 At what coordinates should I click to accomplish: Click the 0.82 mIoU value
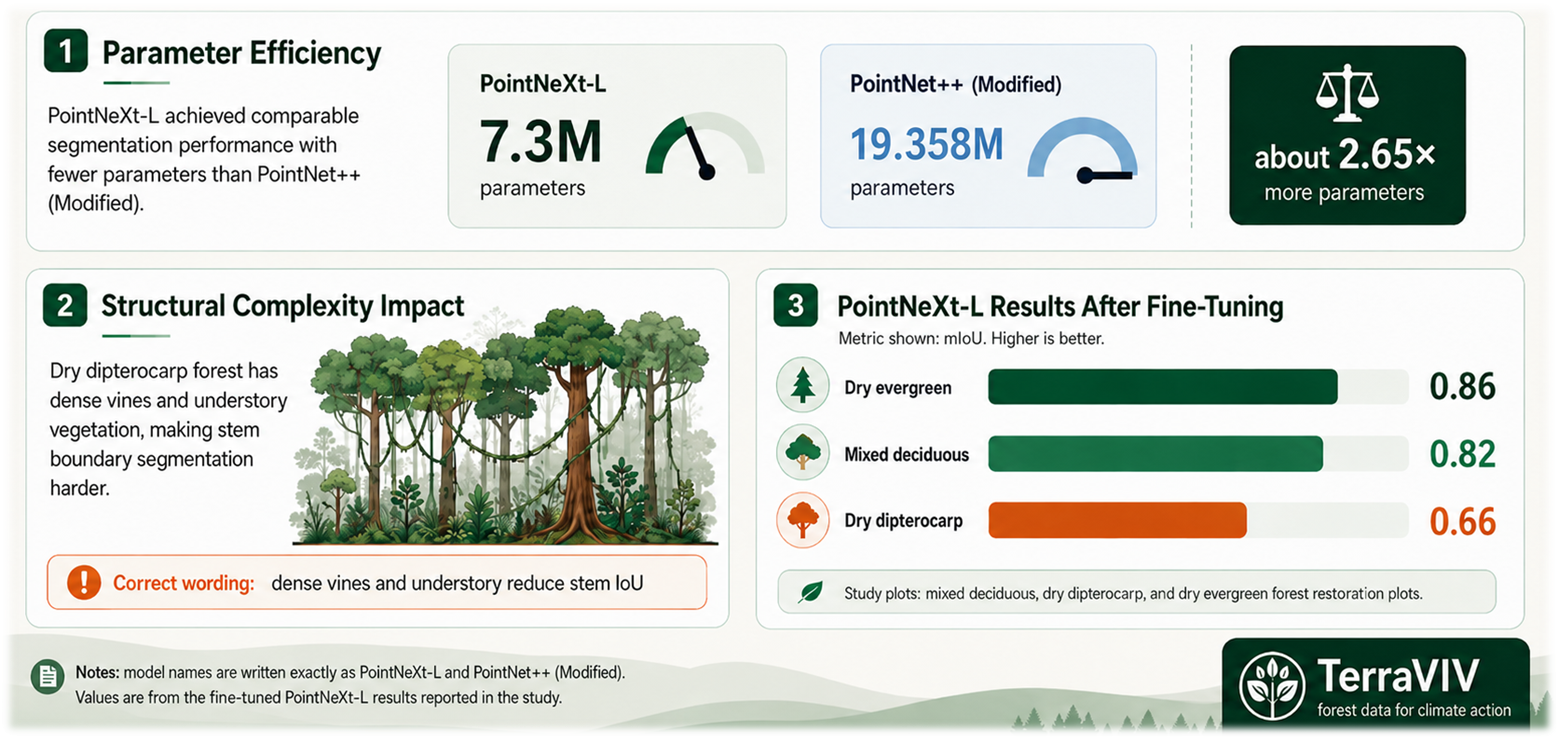pyautogui.click(x=1462, y=454)
